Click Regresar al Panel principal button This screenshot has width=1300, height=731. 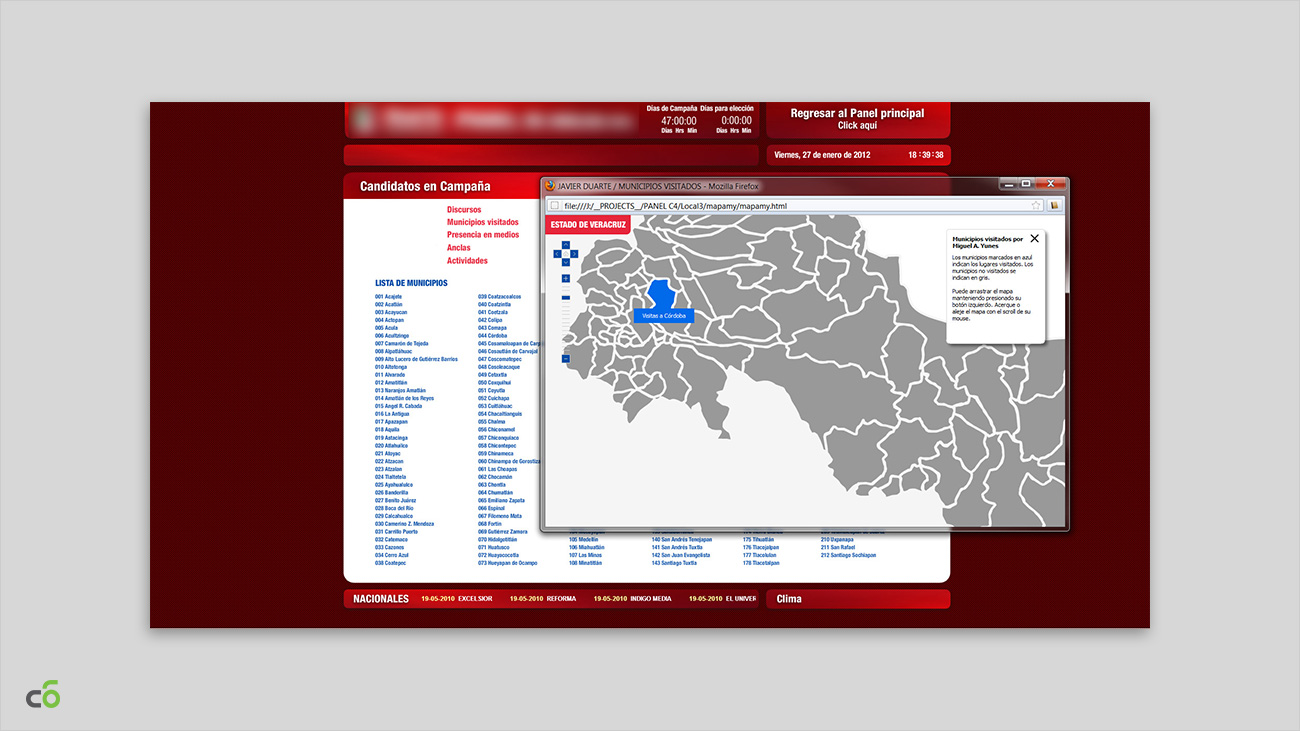pyautogui.click(x=857, y=119)
